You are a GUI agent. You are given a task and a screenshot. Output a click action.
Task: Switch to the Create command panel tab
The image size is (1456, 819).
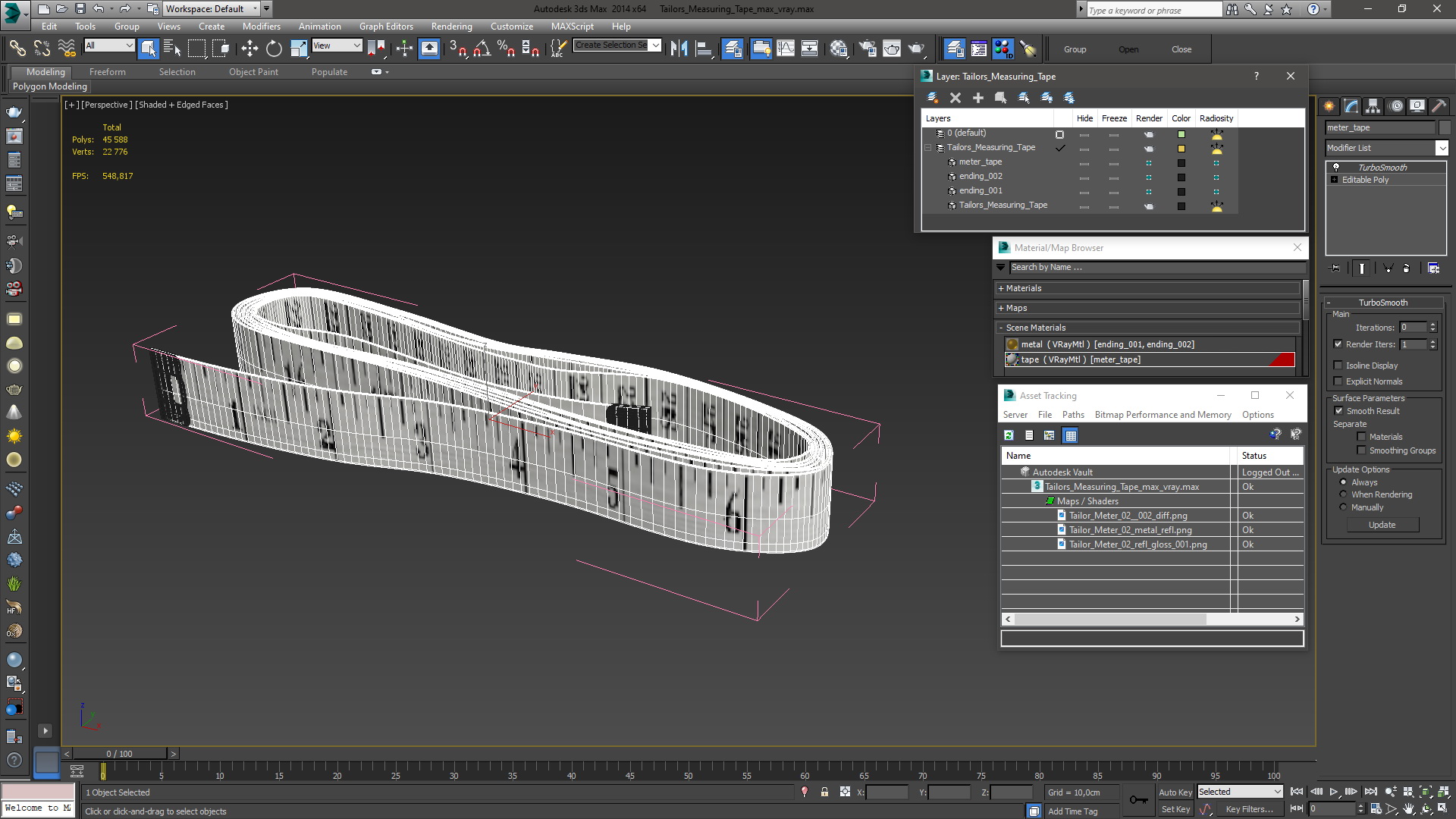tap(1329, 106)
